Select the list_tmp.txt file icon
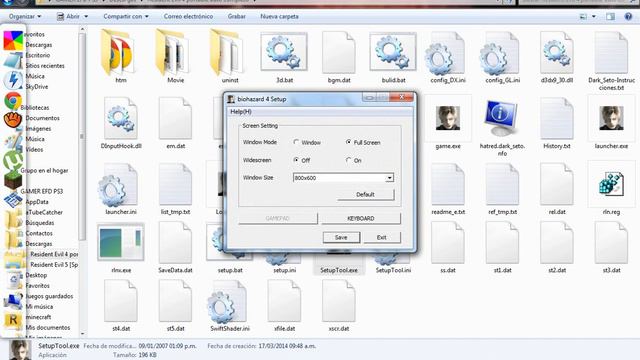This screenshot has width=640, height=360. click(176, 184)
